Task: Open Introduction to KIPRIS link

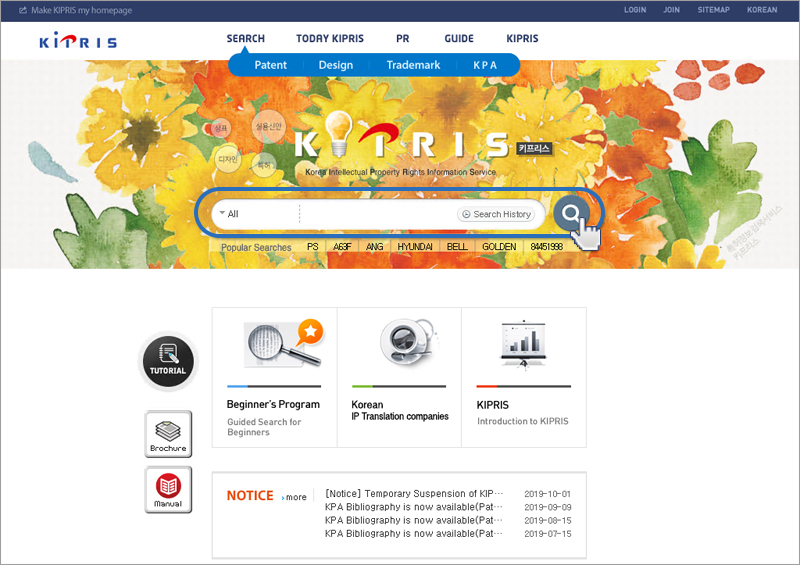Action: click(x=522, y=421)
